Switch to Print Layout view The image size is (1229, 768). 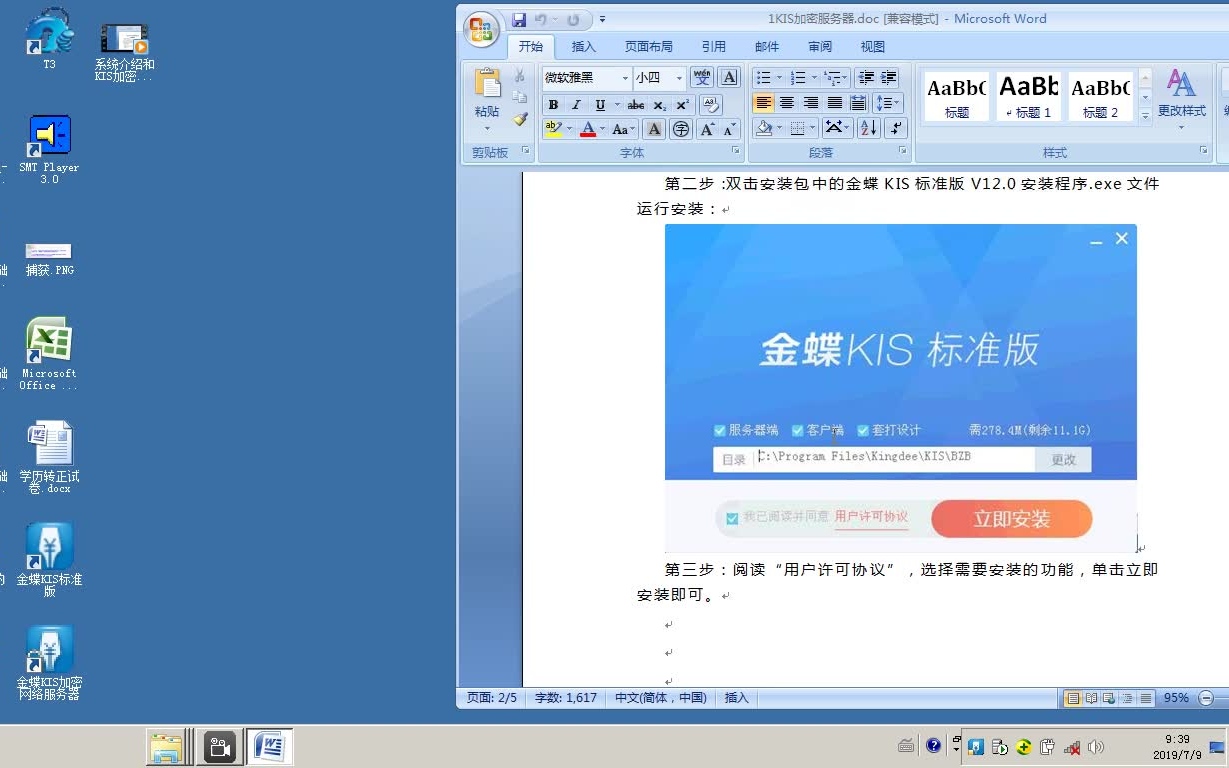[1073, 698]
